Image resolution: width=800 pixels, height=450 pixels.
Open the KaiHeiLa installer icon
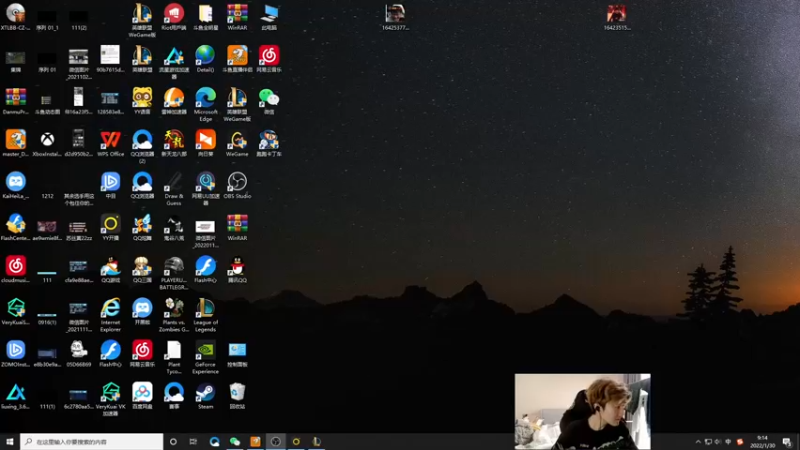click(16, 185)
